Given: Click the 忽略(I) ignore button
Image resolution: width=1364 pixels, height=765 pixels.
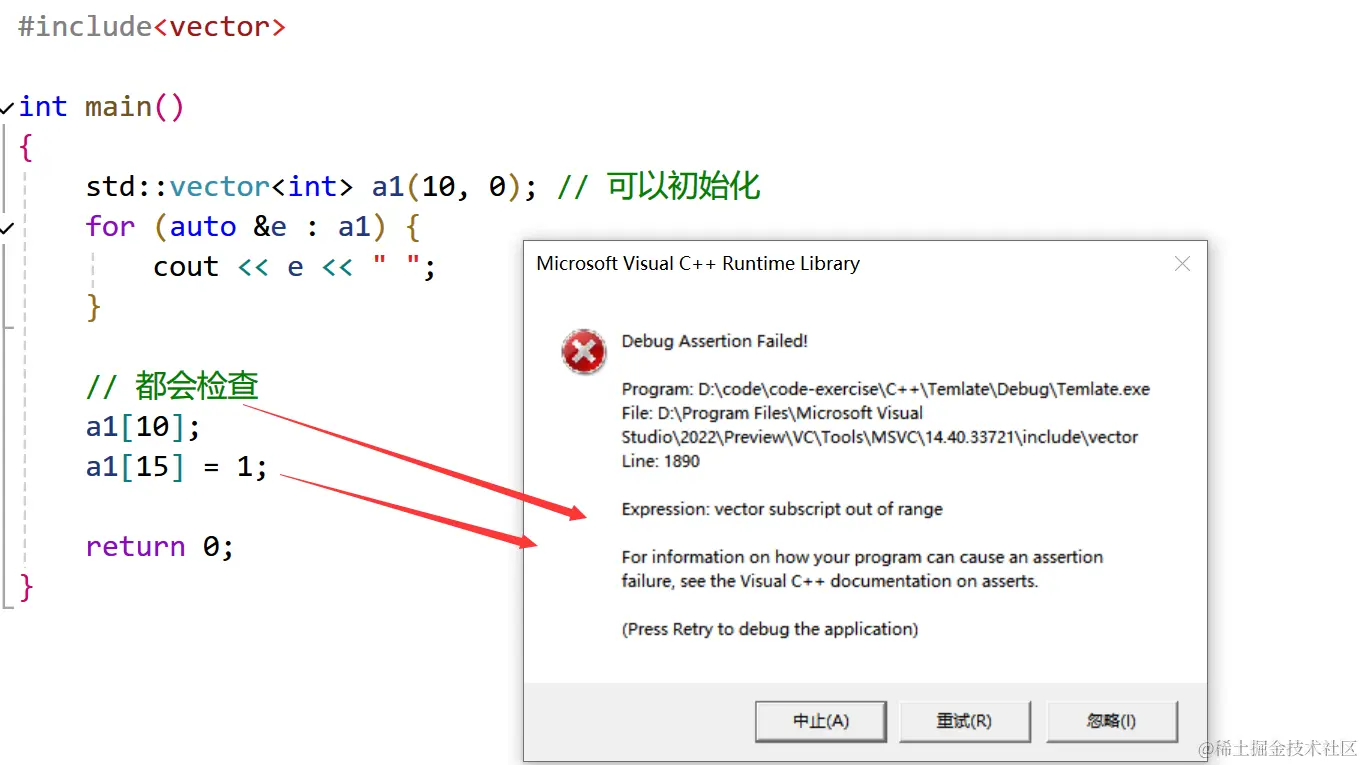Looking at the screenshot, I should (x=1111, y=721).
